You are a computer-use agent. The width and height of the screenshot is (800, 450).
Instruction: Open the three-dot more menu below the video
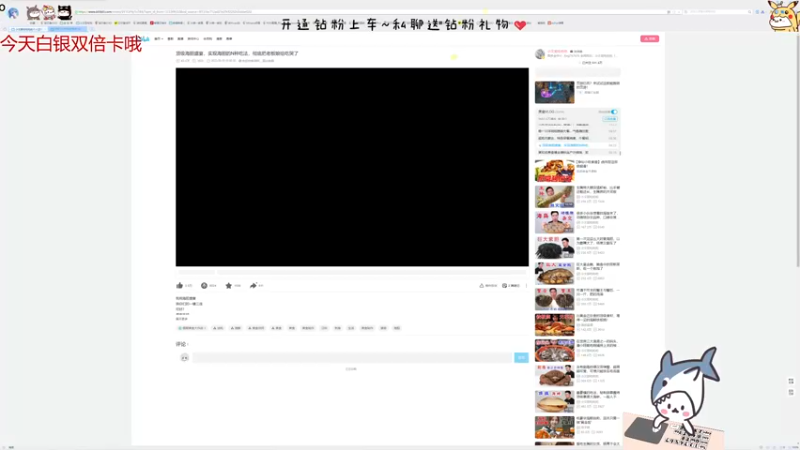pos(527,286)
